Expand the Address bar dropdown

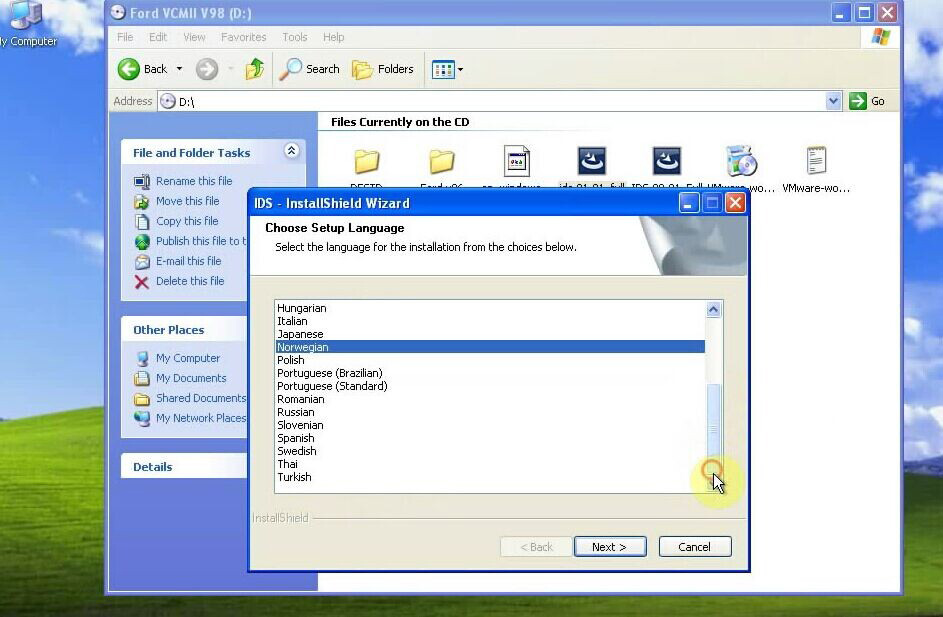click(833, 101)
